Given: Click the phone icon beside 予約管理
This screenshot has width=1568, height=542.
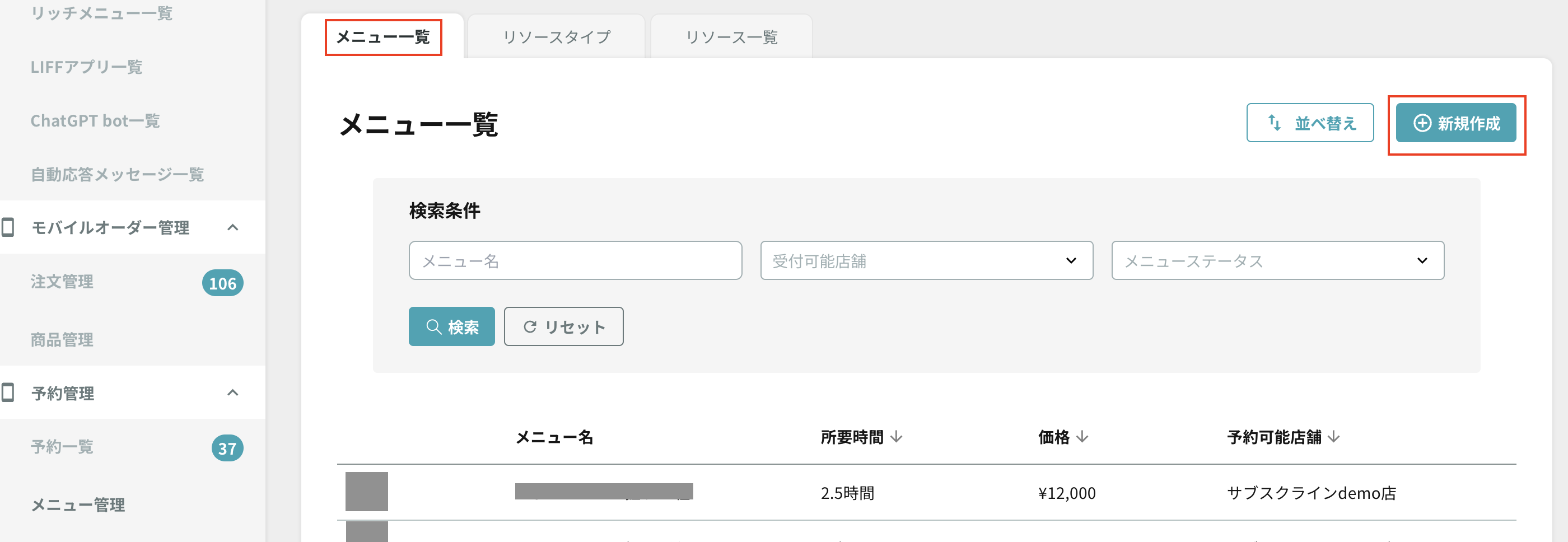Looking at the screenshot, I should point(8,393).
